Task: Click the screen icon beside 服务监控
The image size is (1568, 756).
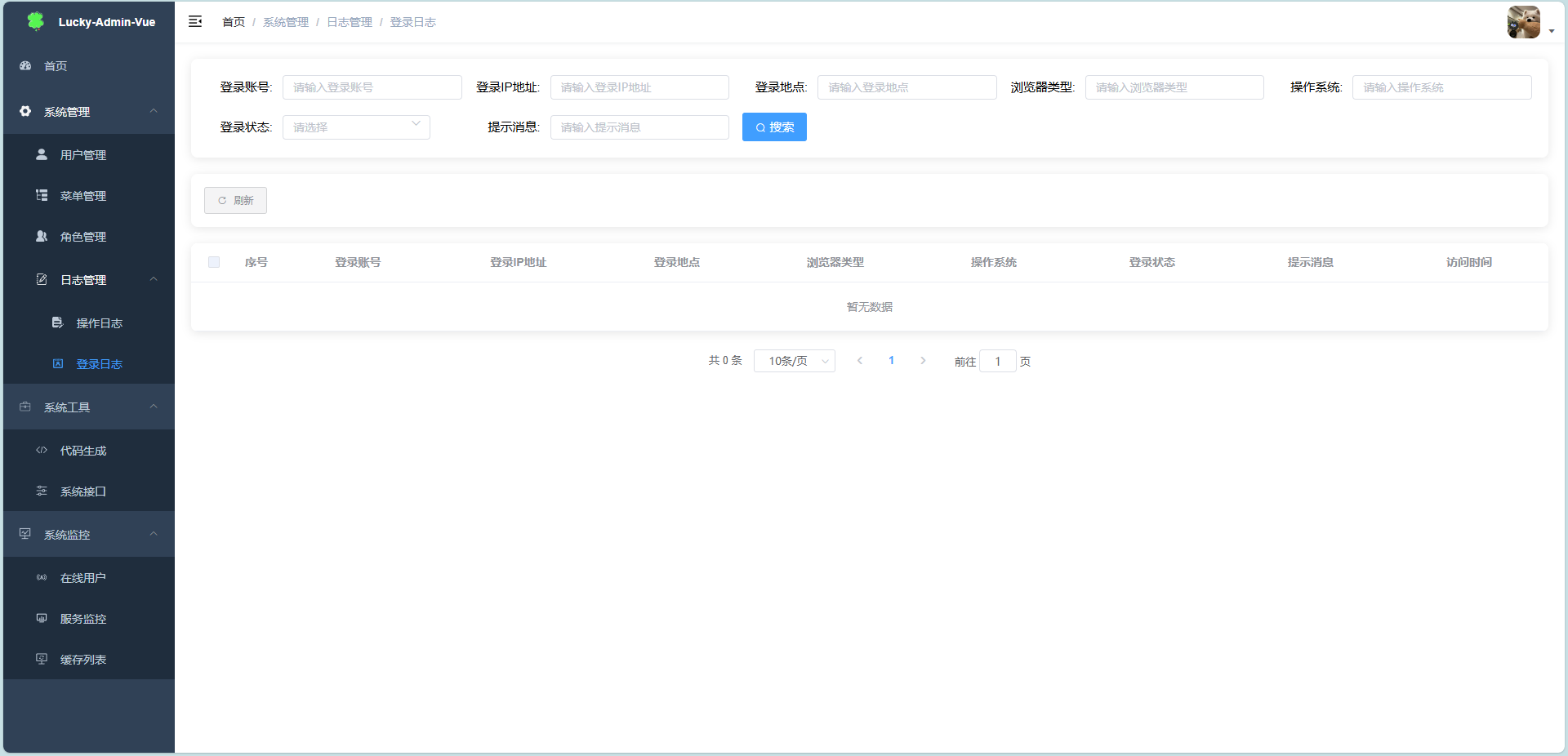Action: pos(42,618)
